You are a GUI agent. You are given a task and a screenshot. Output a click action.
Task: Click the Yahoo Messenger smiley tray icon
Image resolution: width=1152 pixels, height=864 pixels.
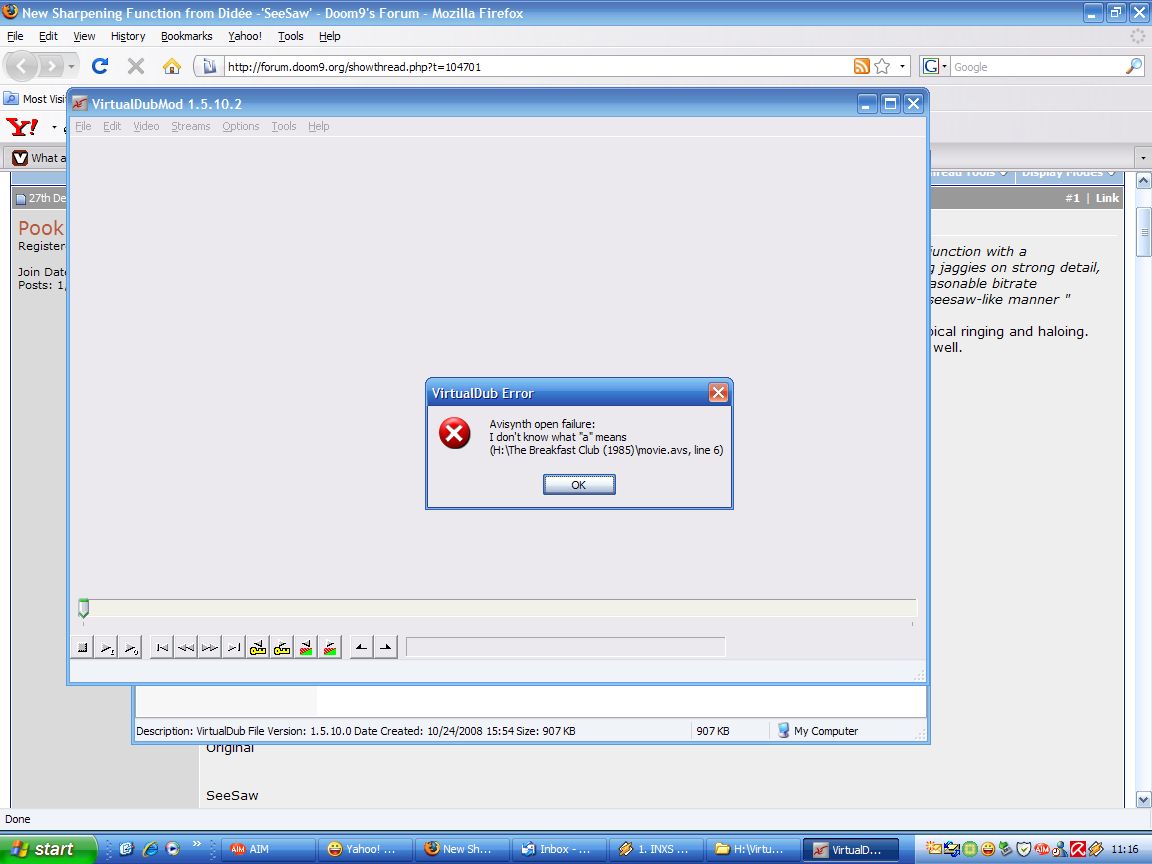(x=988, y=849)
